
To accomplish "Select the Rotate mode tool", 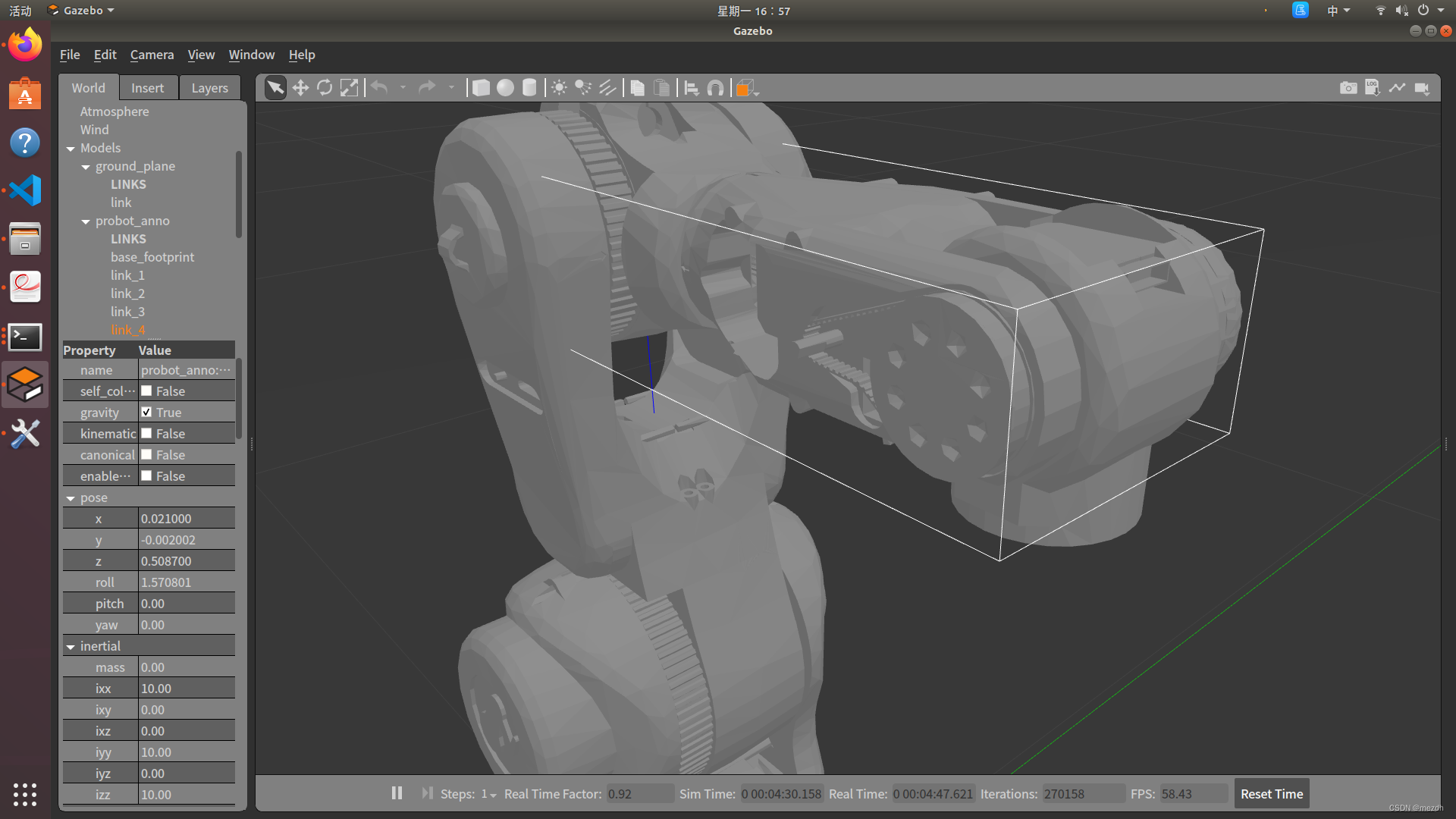I will (325, 88).
